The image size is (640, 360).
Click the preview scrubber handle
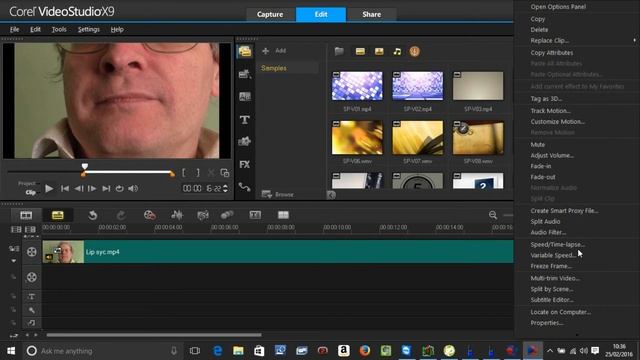point(84,167)
